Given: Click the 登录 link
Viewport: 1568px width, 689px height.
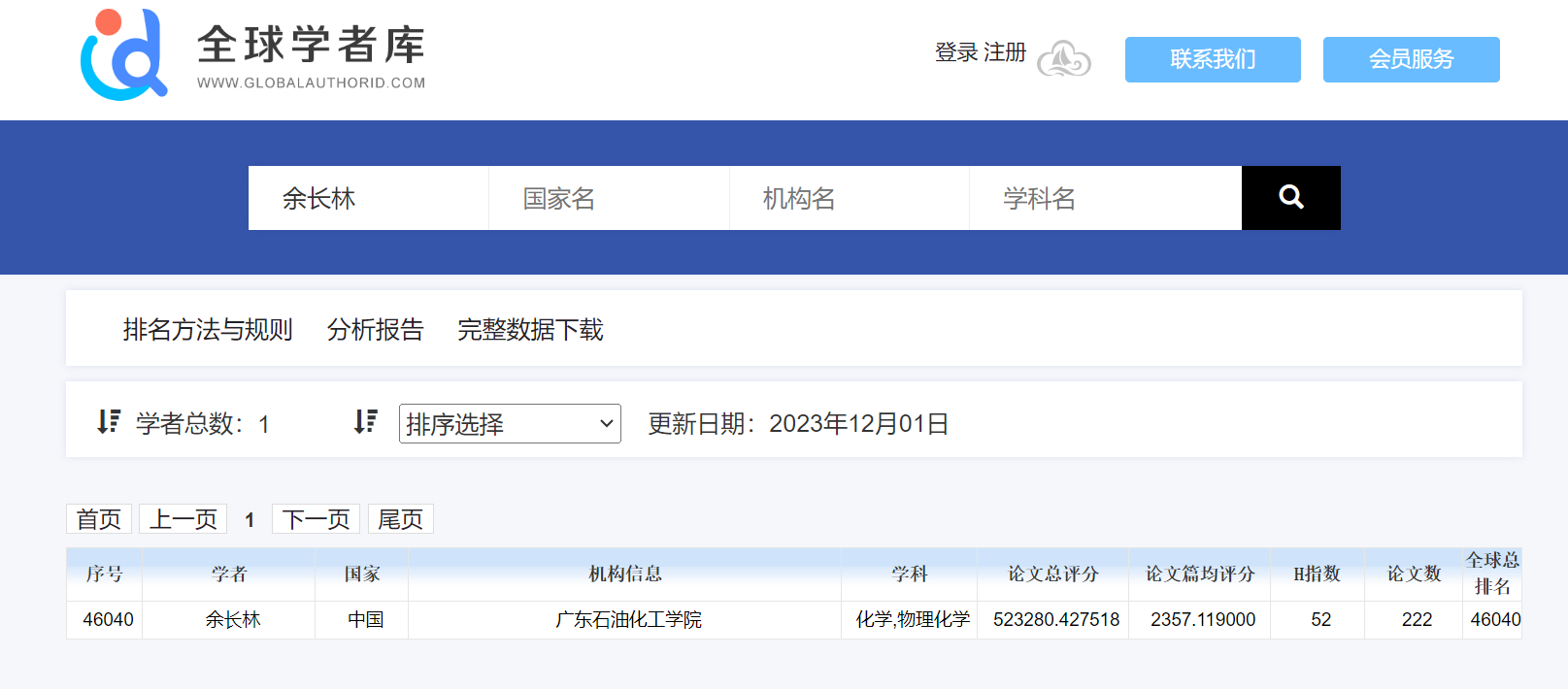Looking at the screenshot, I should point(955,52).
